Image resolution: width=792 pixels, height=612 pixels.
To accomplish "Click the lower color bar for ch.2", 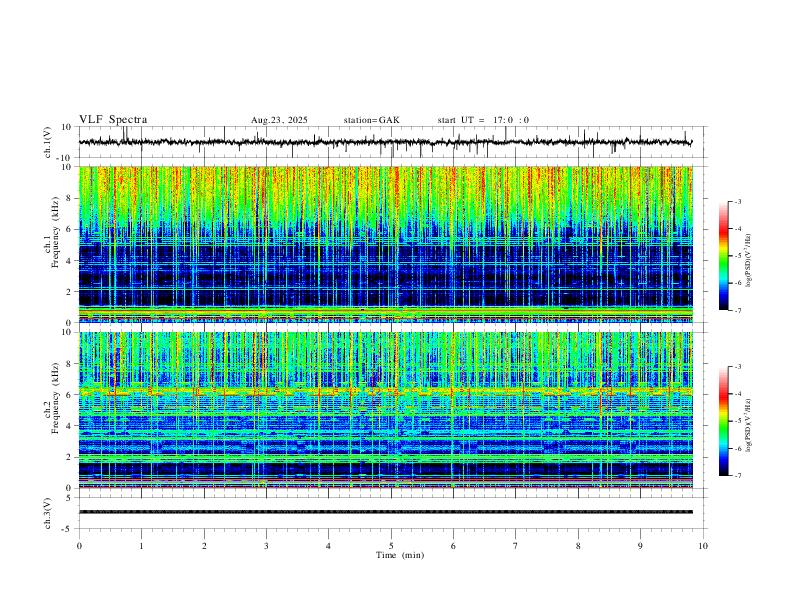I will 723,421.
